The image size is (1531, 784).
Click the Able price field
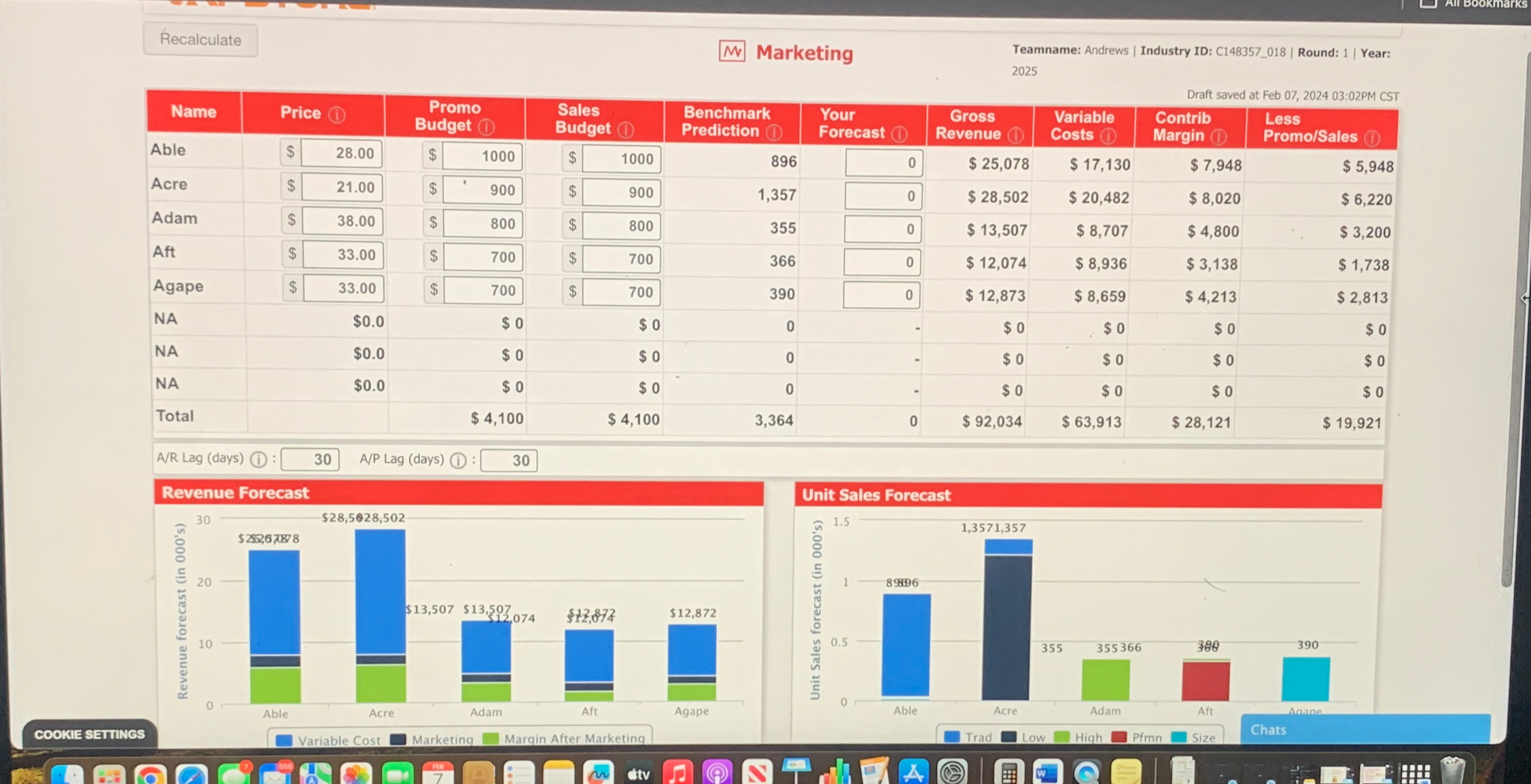point(341,153)
